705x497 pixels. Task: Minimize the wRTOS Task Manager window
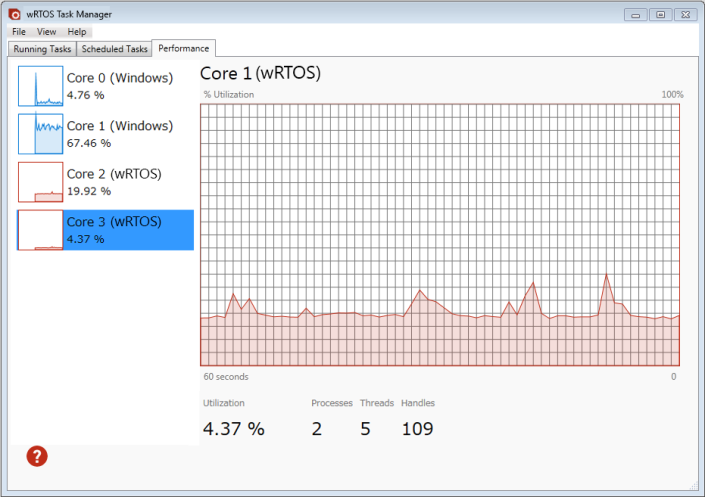coord(636,14)
